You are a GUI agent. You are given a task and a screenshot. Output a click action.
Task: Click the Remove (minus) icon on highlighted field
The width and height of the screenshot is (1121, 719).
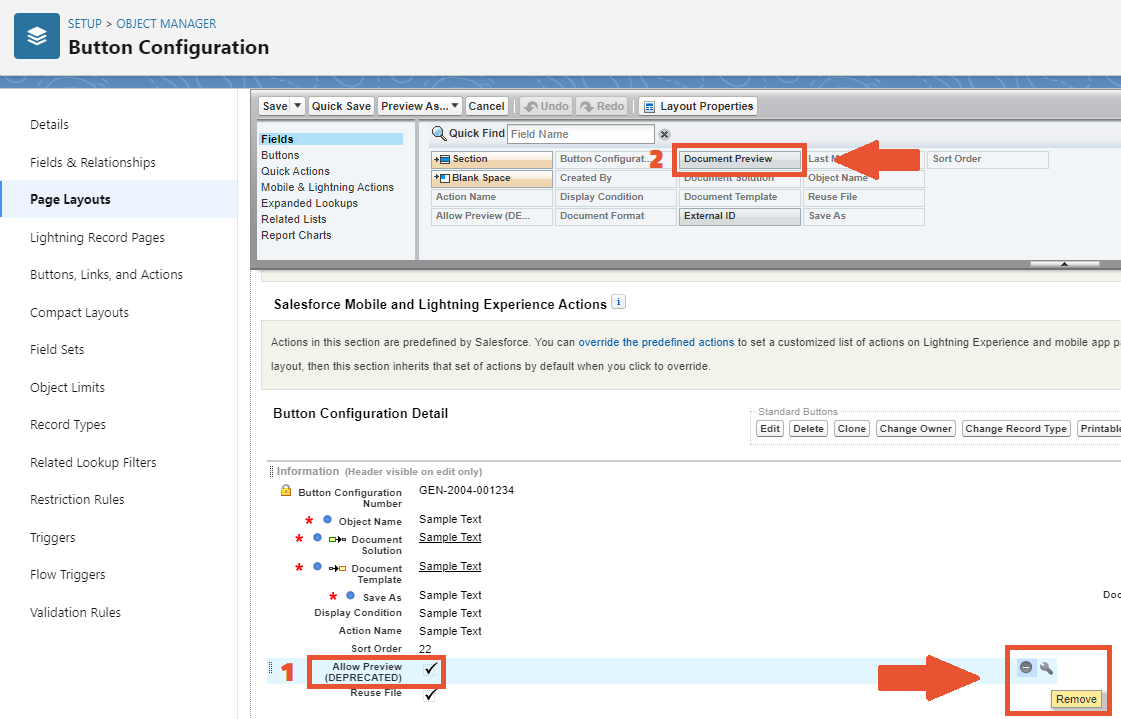1026,668
